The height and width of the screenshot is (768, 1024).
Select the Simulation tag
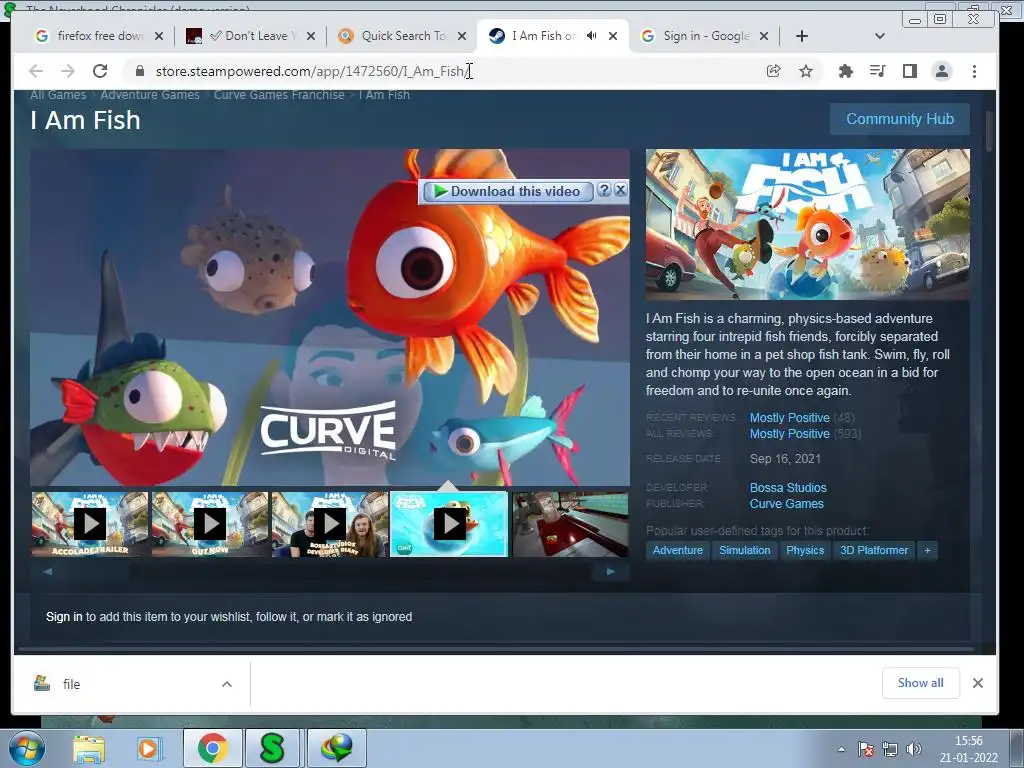tap(744, 551)
